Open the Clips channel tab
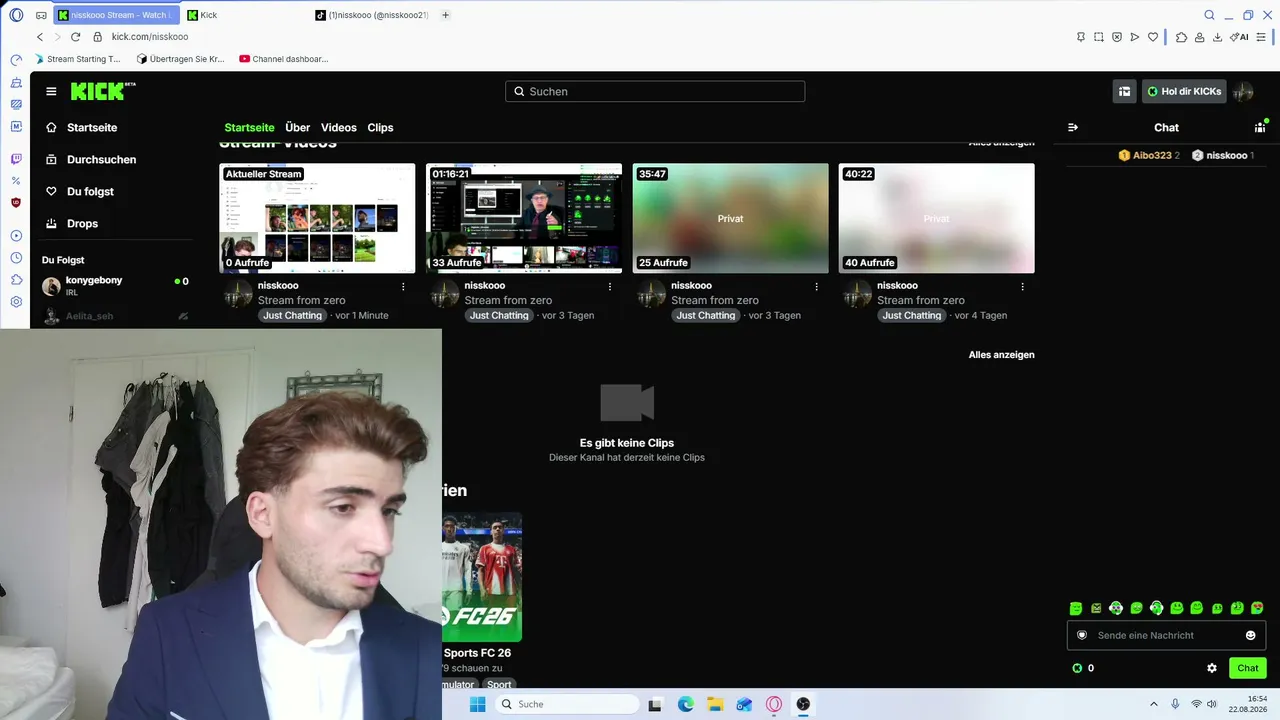 pyautogui.click(x=380, y=128)
